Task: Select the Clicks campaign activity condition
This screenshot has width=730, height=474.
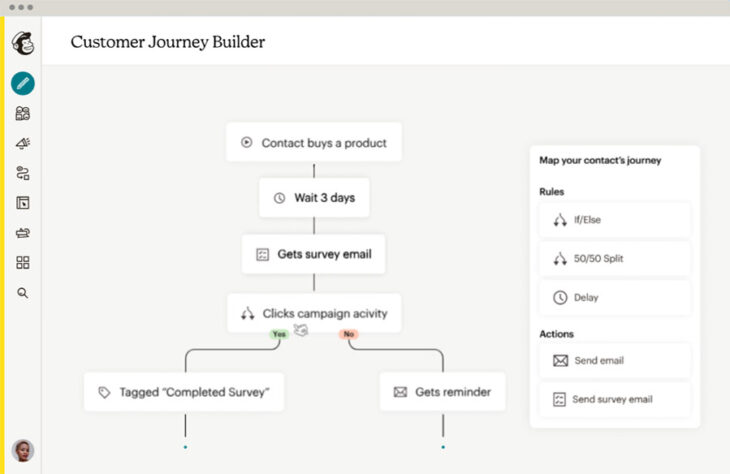Action: pos(313,313)
